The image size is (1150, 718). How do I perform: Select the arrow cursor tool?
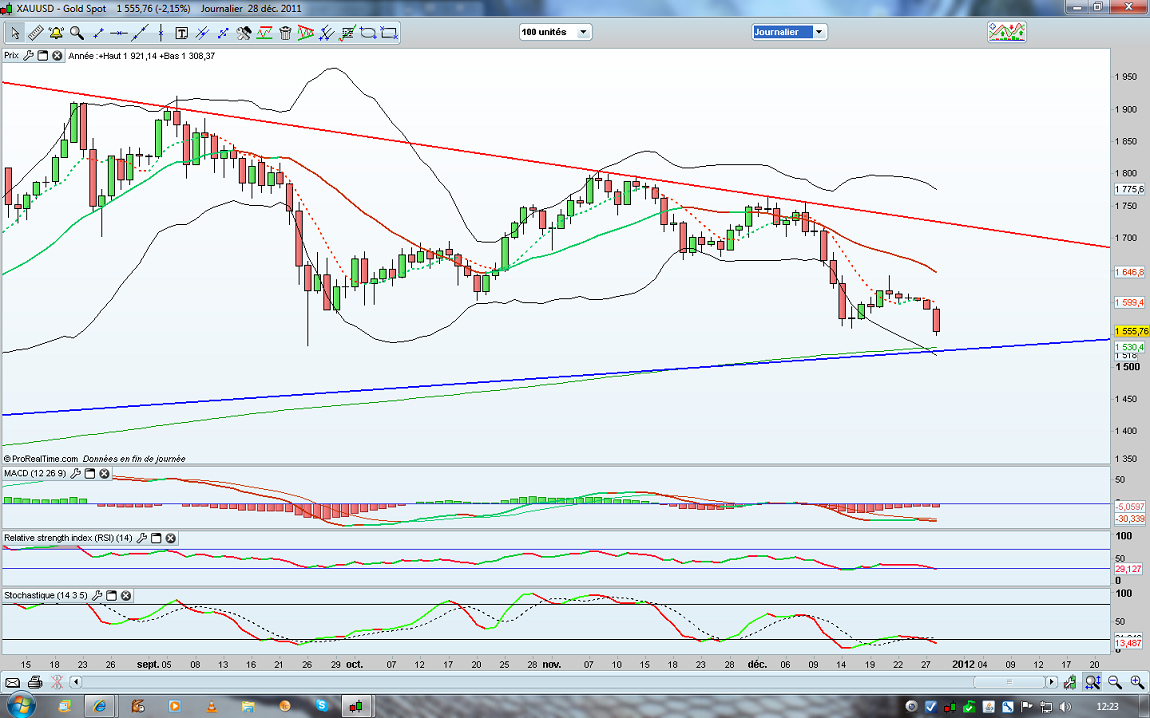tap(15, 33)
